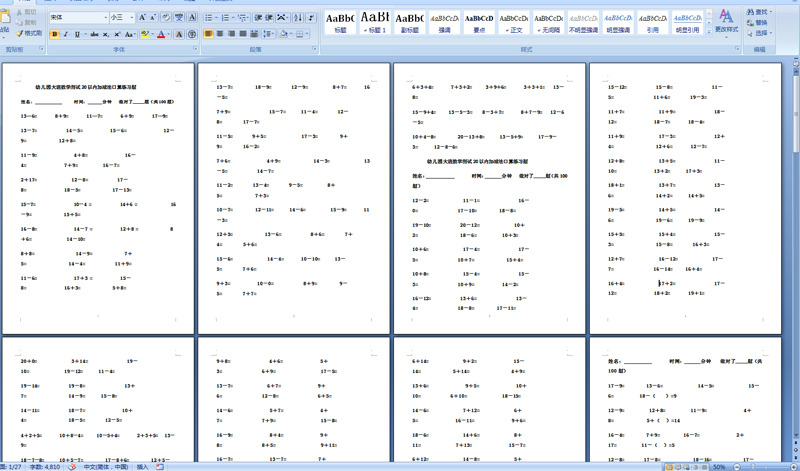Click the Distributed alignment icon
This screenshot has width=800, height=471.
254,34
